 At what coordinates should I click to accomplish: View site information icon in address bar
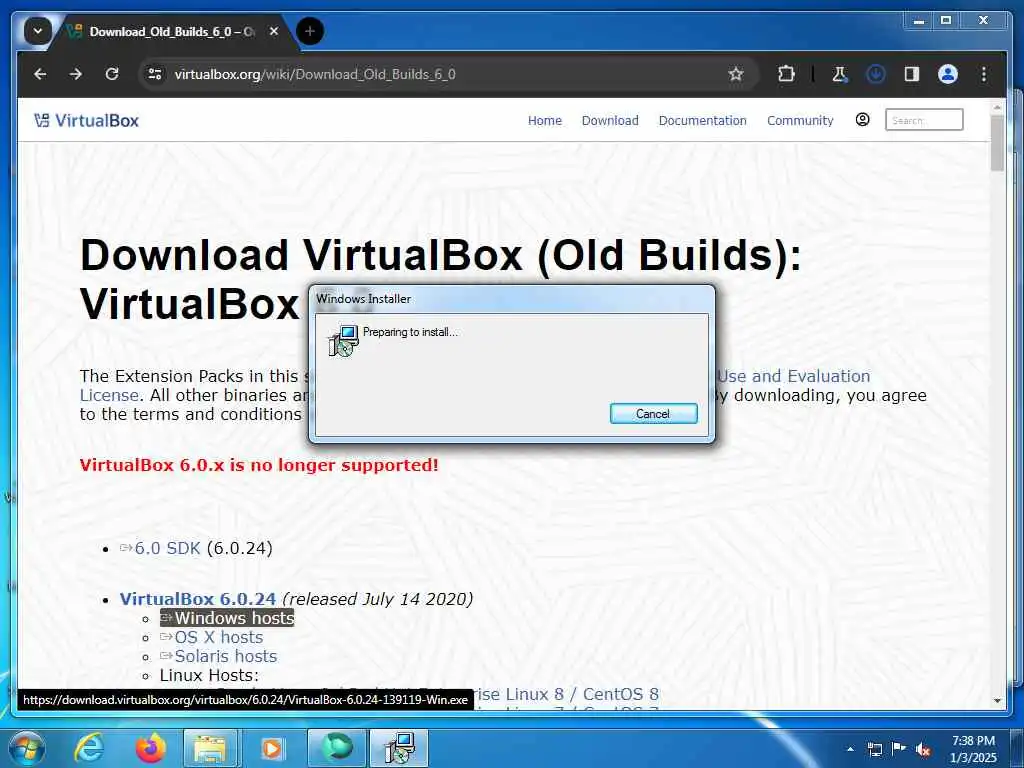155,74
